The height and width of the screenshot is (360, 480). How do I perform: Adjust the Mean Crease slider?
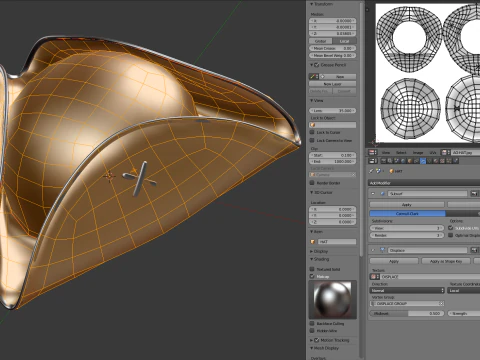pos(333,48)
